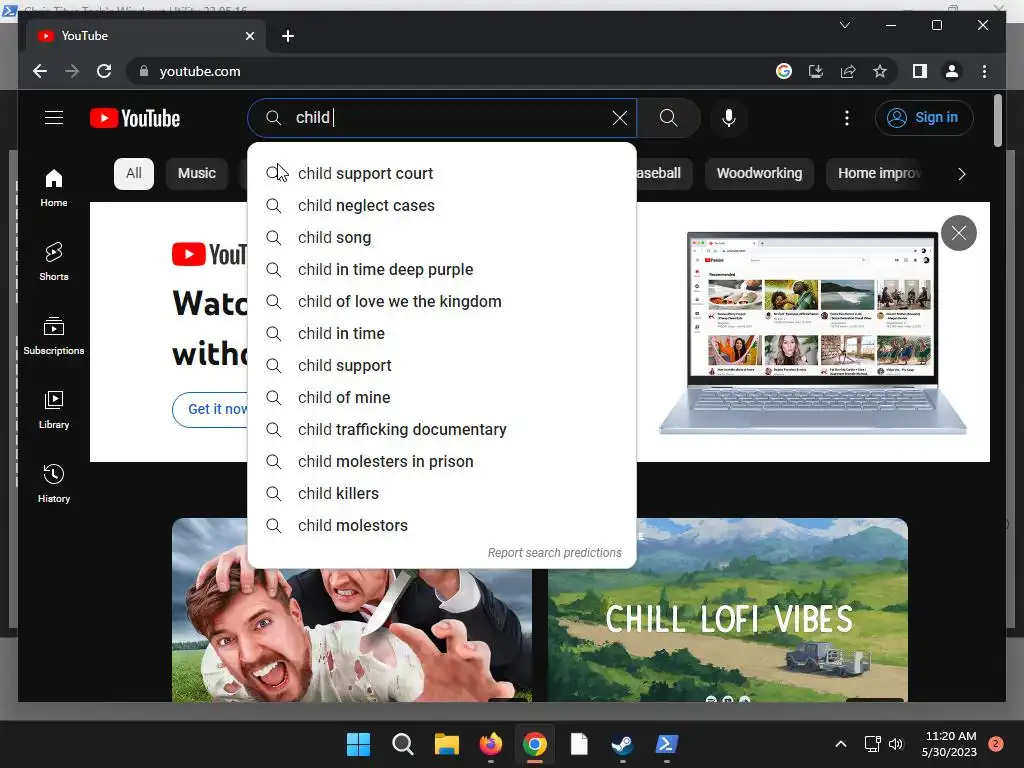Open the volume control in system tray
This screenshot has height=768, width=1024.
point(896,744)
